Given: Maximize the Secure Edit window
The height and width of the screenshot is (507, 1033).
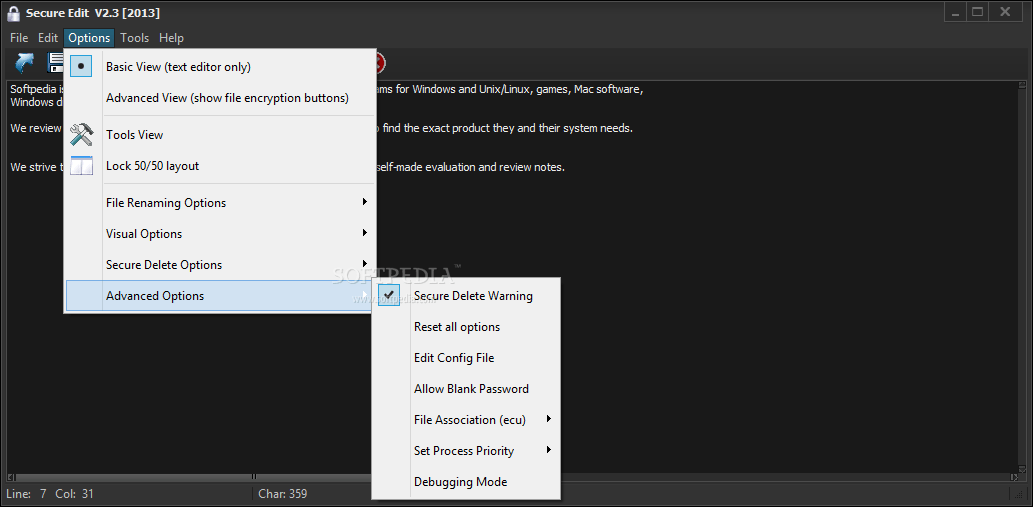Looking at the screenshot, I should click(978, 11).
